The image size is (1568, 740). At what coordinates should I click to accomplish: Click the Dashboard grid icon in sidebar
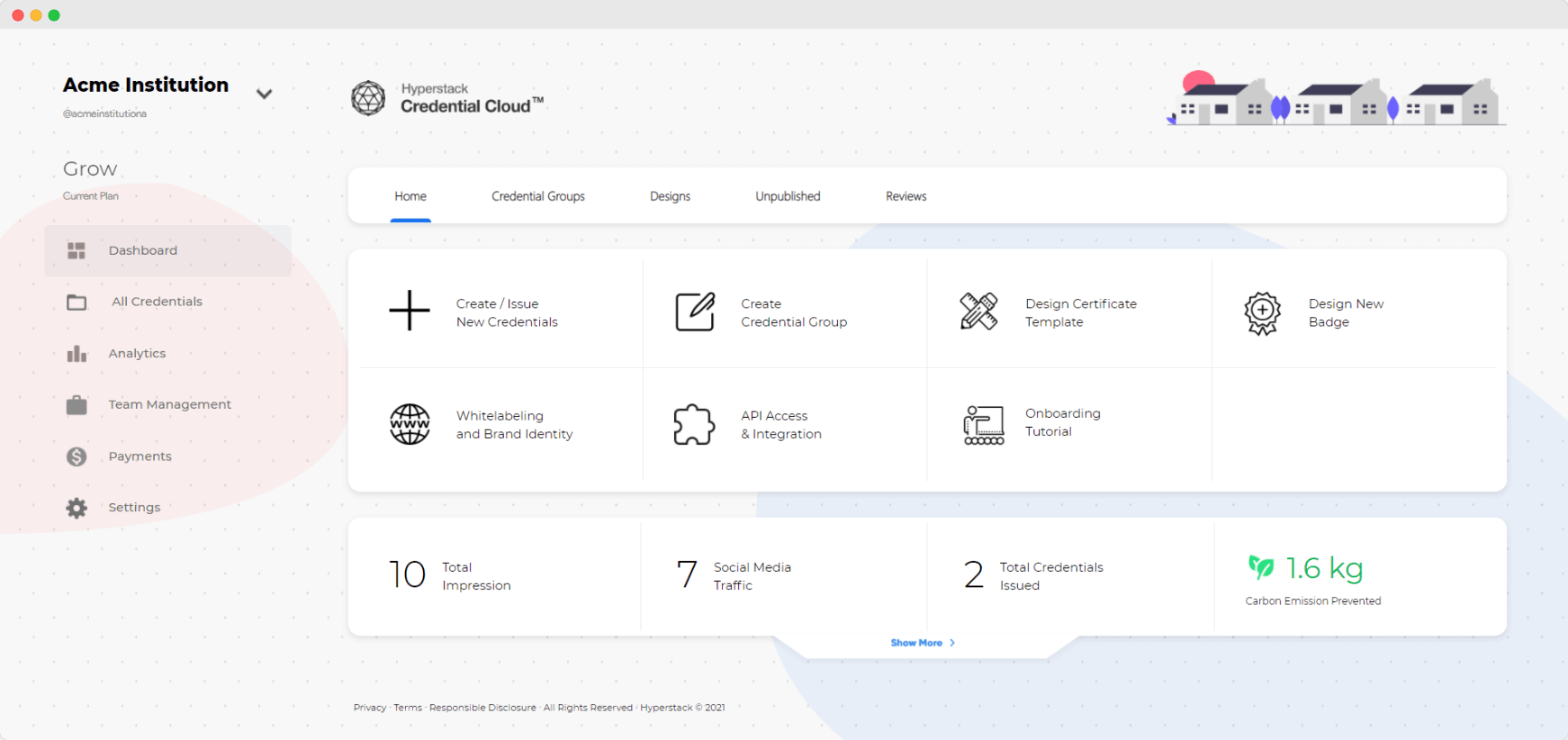click(x=77, y=250)
